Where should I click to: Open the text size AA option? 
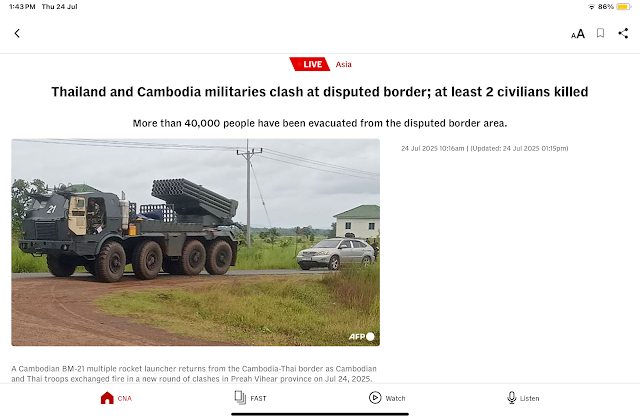click(578, 34)
